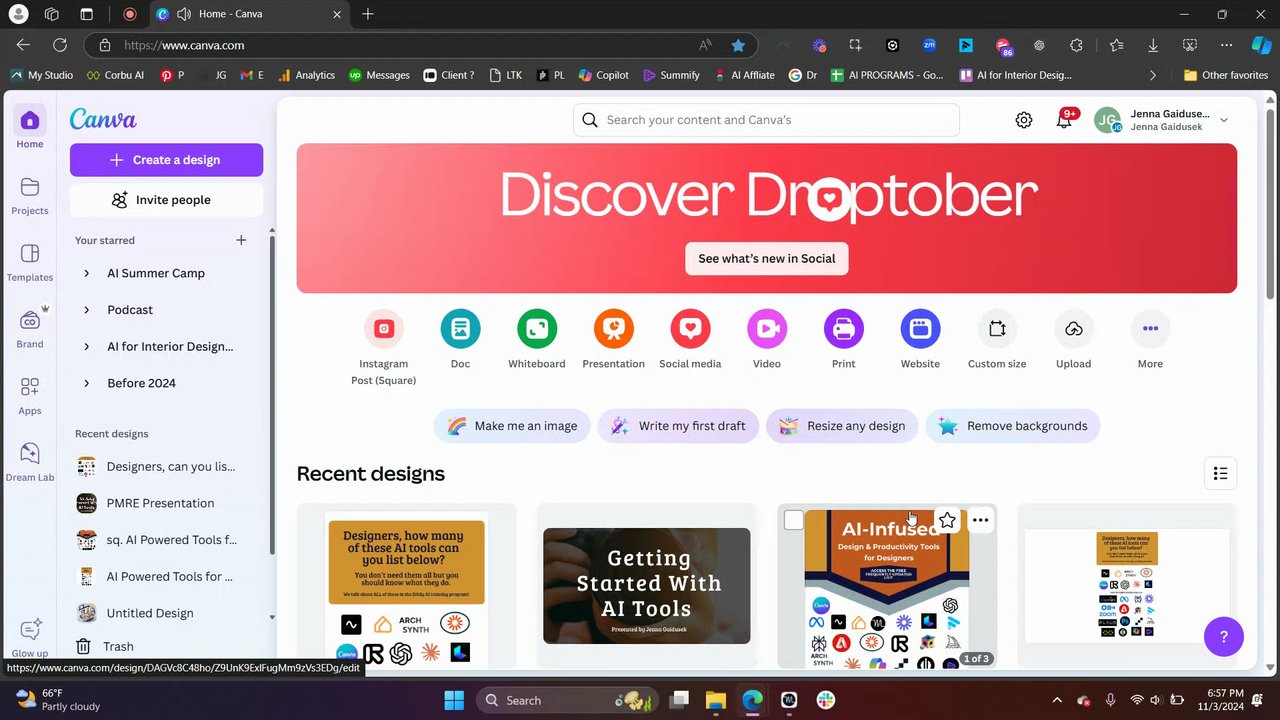Add a starred item with plus icon

(241, 240)
